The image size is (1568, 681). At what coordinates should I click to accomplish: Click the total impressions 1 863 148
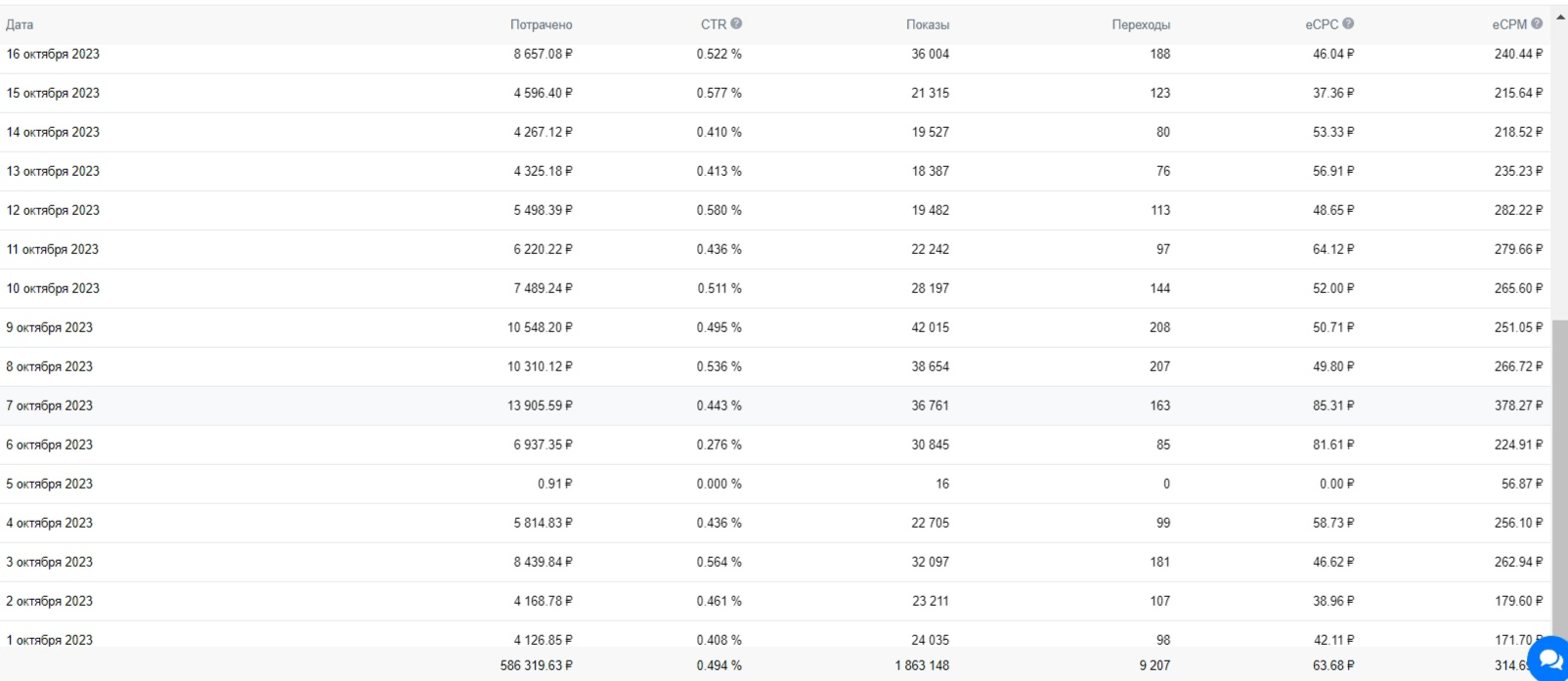[x=922, y=665]
